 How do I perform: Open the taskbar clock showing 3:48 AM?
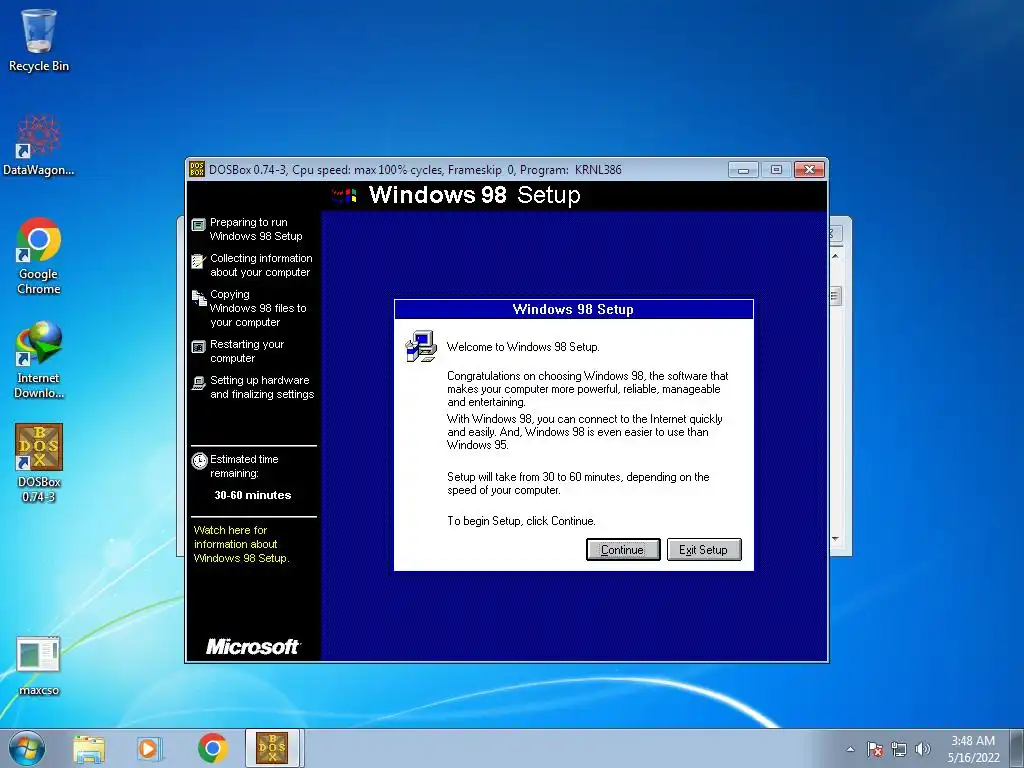pos(973,749)
